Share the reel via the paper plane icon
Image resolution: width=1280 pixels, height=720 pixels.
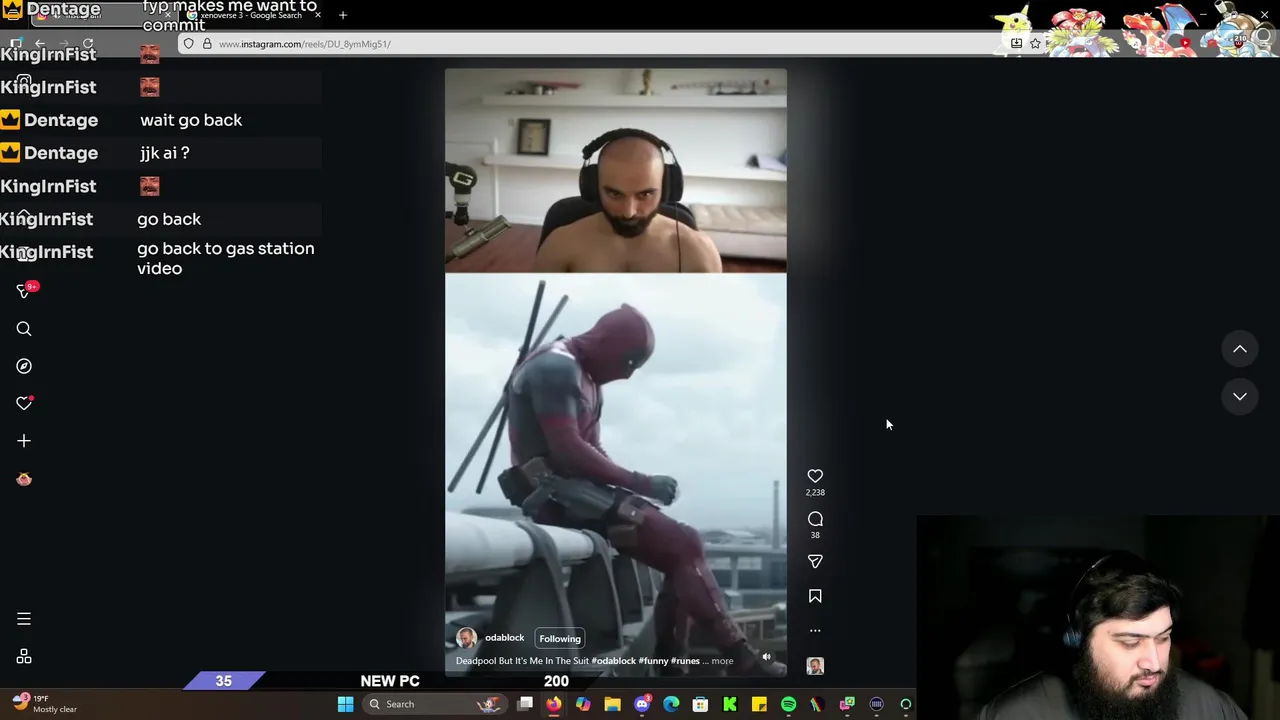[815, 561]
